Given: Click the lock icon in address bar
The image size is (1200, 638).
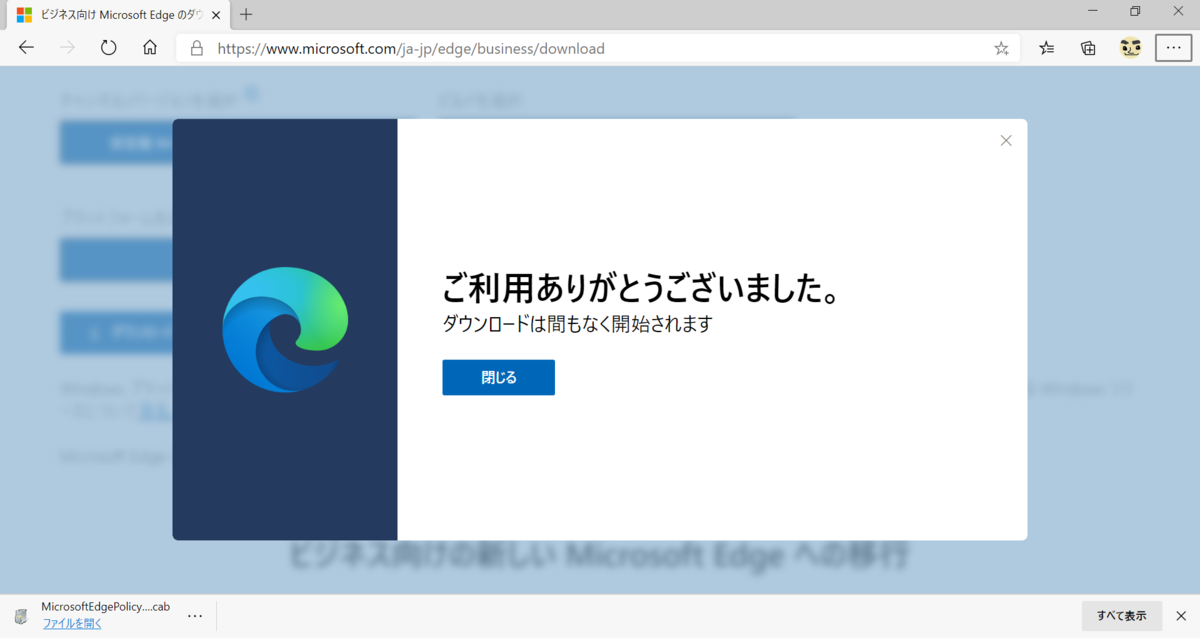Looking at the screenshot, I should click(197, 48).
